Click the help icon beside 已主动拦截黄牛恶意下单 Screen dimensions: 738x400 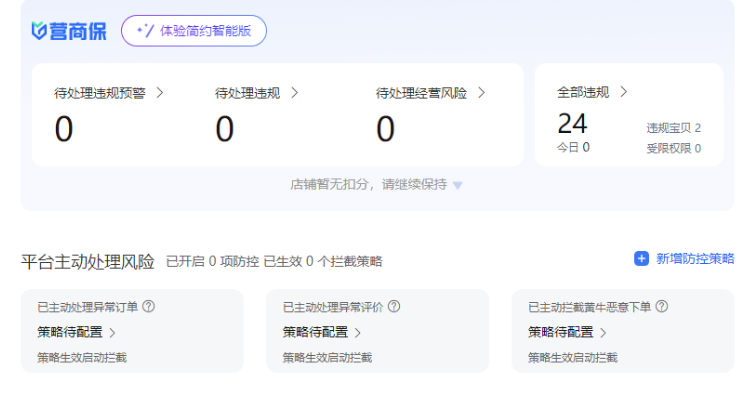click(x=661, y=307)
